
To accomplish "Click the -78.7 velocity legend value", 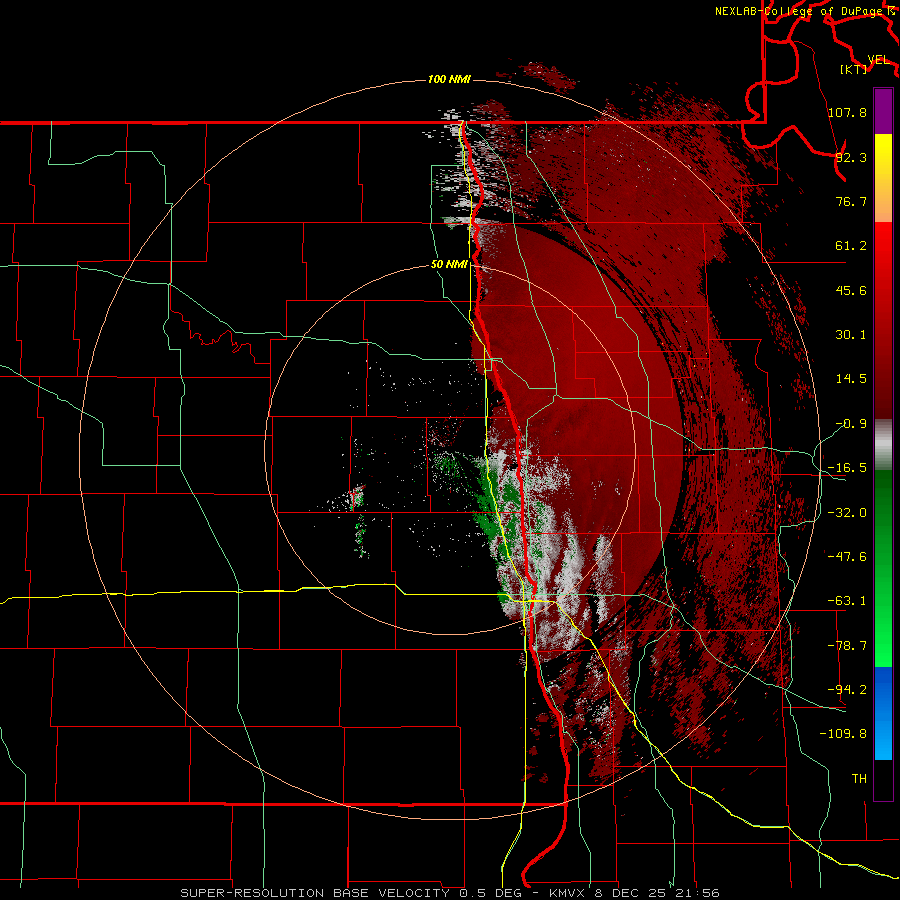I will 847,646.
